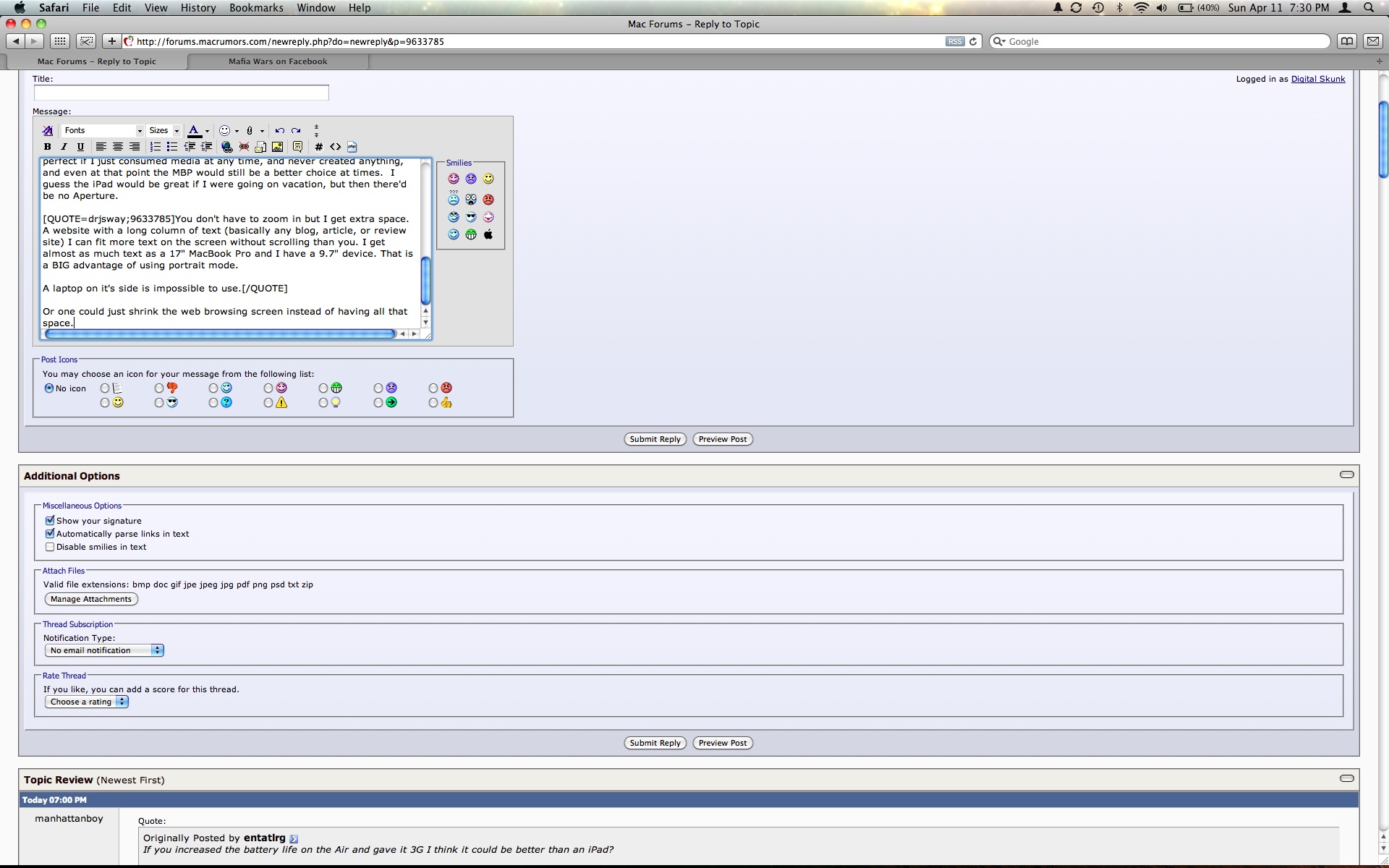Viewport: 1389px width, 868px height.
Task: Switch to Mafia Wars on Facebook tab
Action: pyautogui.click(x=278, y=61)
